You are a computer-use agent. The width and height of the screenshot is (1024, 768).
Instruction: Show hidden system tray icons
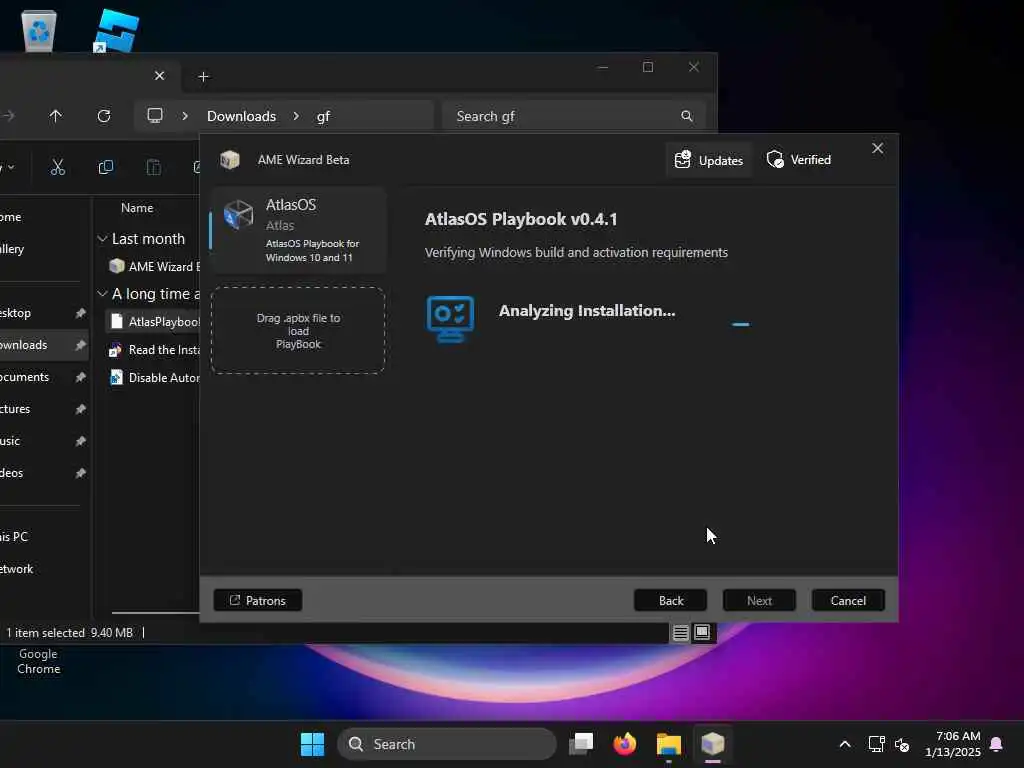pos(844,744)
